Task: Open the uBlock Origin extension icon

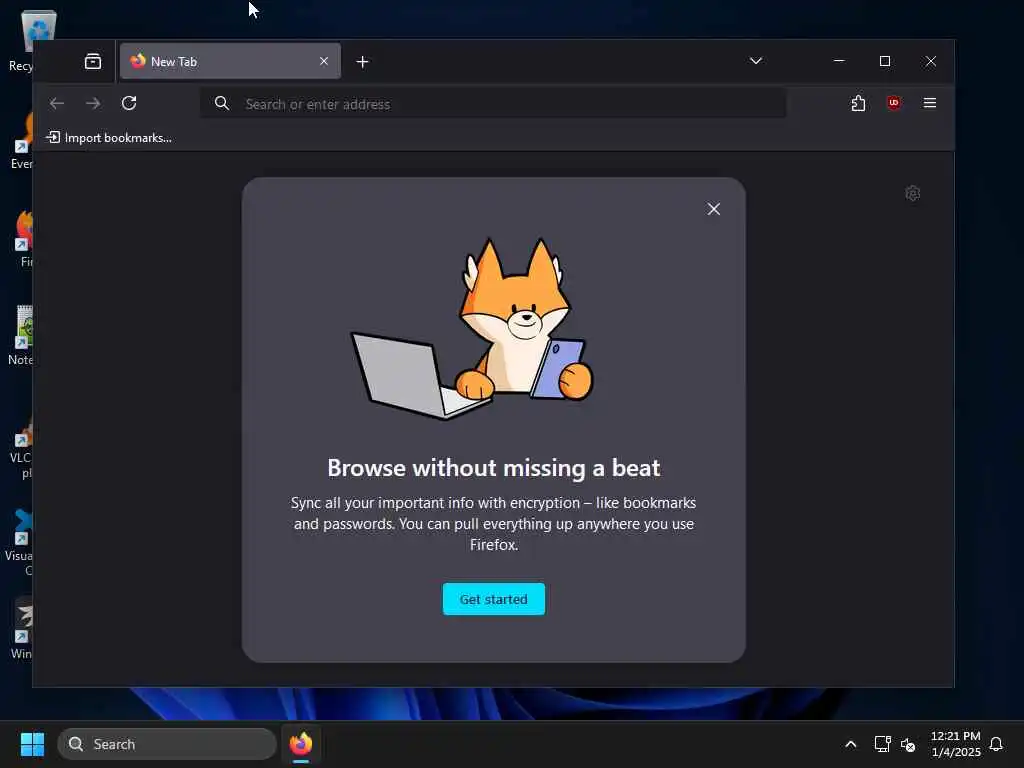Action: point(894,103)
